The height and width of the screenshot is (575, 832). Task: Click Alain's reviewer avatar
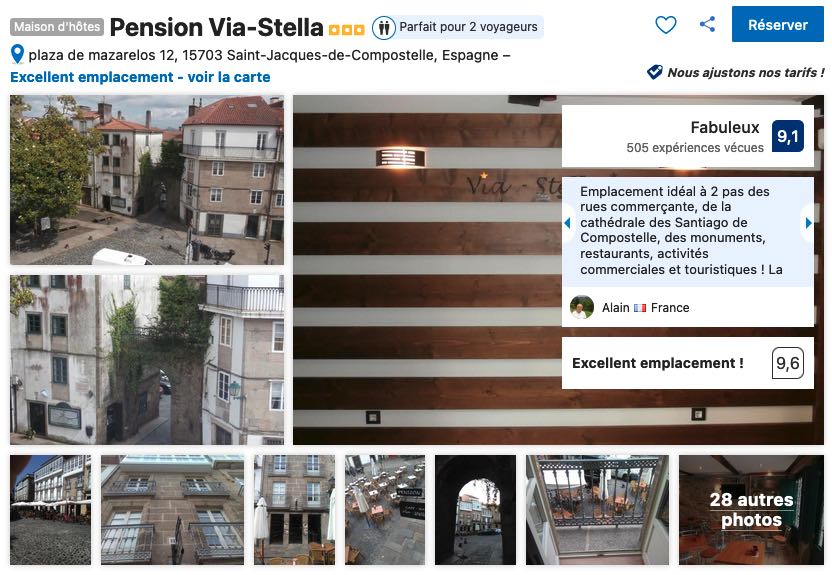(x=582, y=308)
